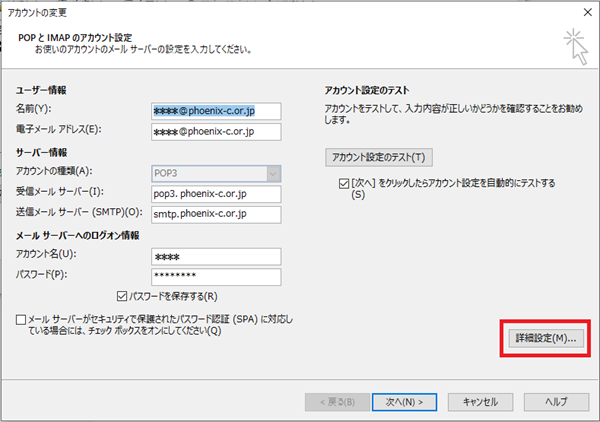Image resolution: width=600 pixels, height=422 pixels.
Task: Select the アカウント名(U) text box
Action: pyautogui.click(x=216, y=256)
